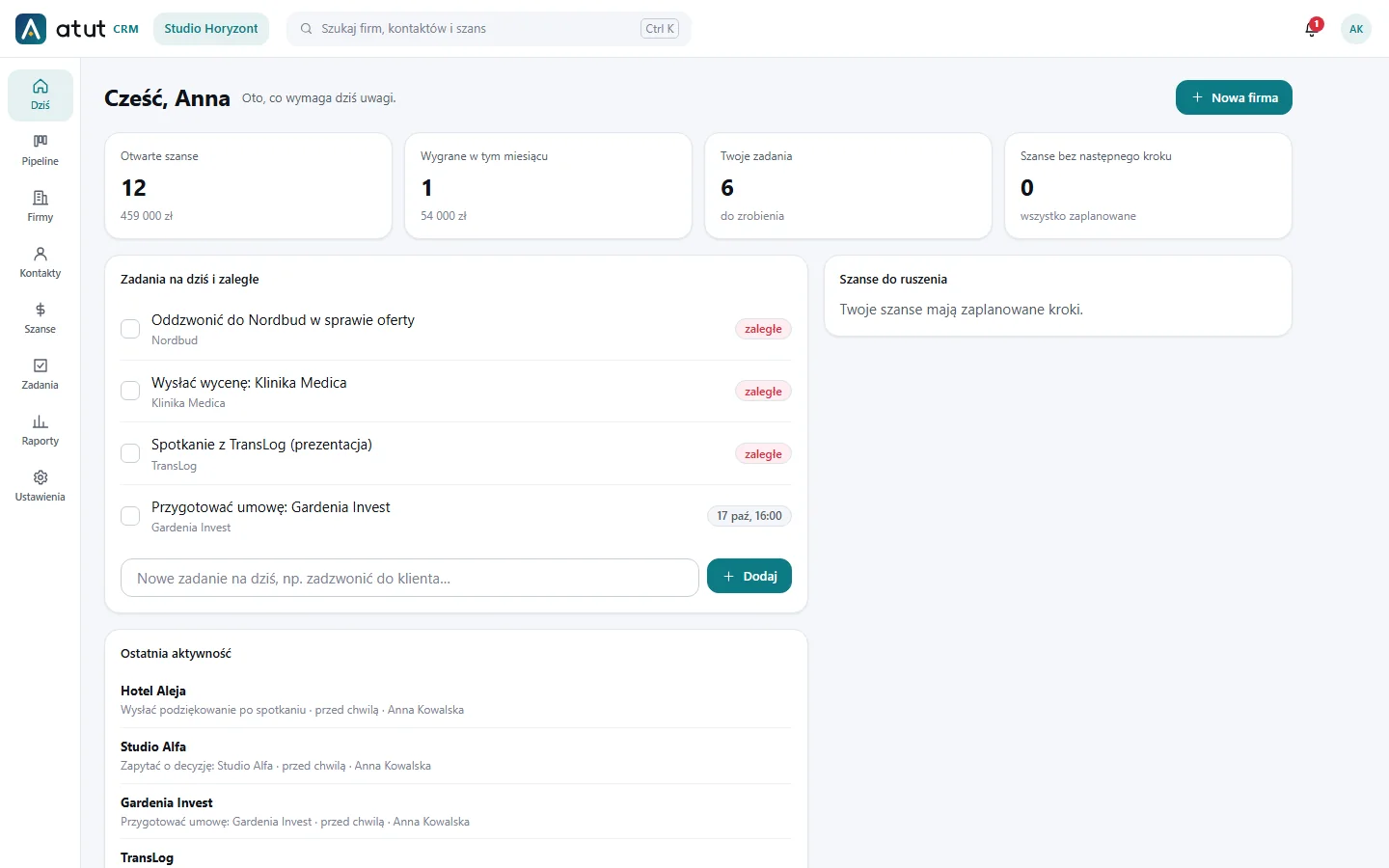Click the Nordbud task title text
Image resolution: width=1389 pixels, height=868 pixels.
point(283,320)
